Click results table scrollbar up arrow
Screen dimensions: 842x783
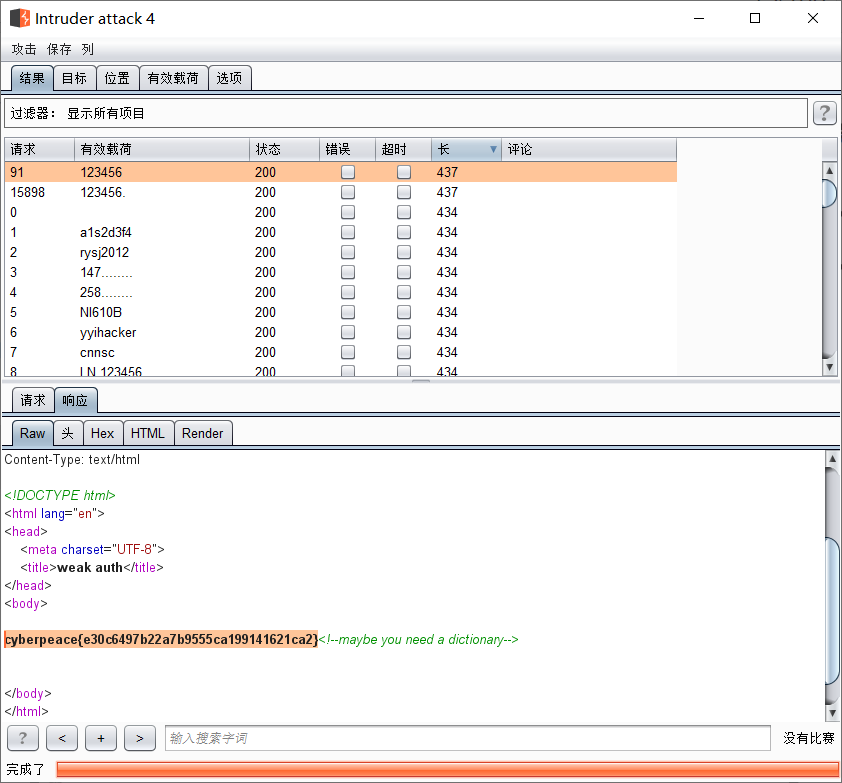coord(830,171)
